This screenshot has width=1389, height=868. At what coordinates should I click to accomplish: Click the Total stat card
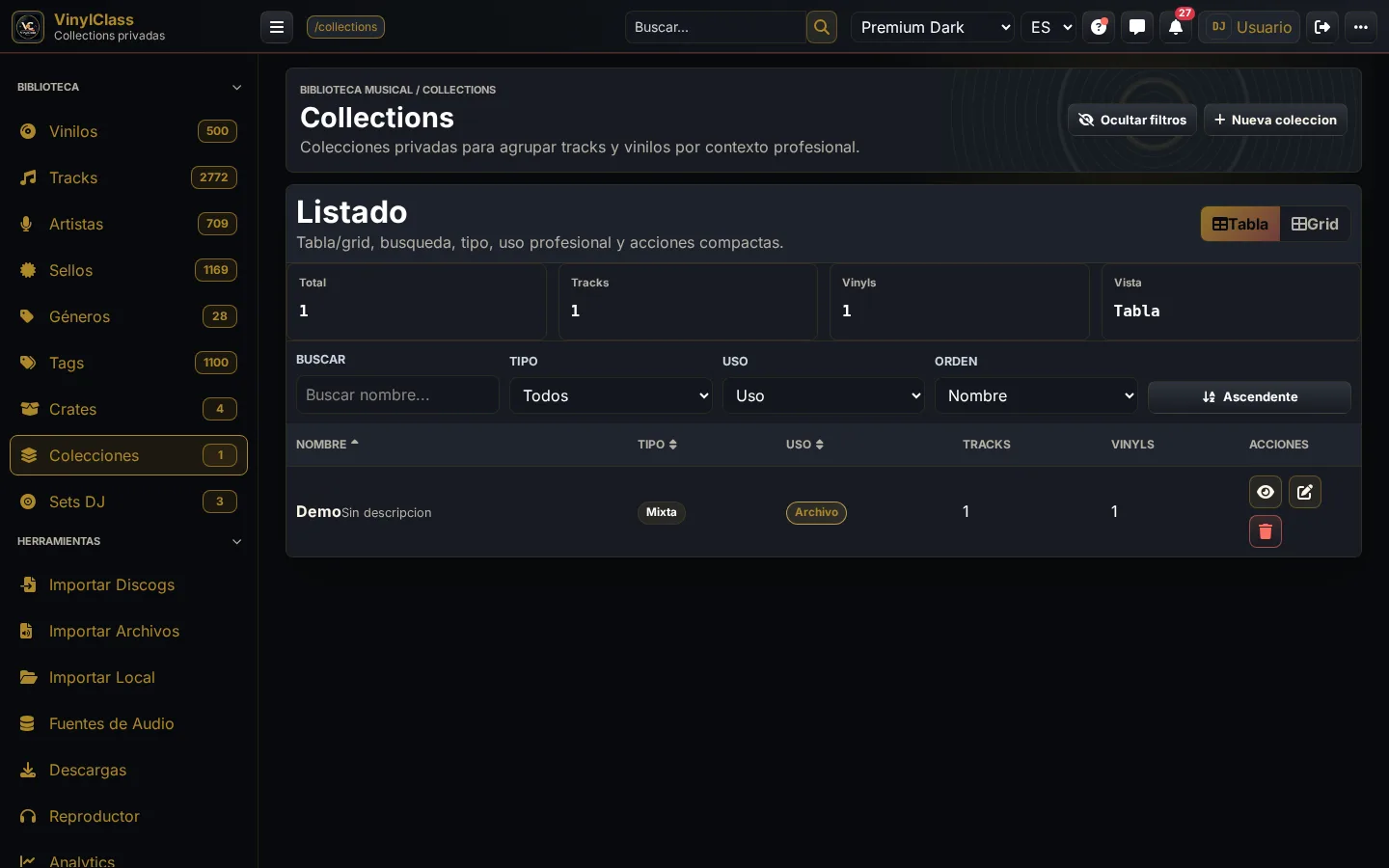coord(417,302)
